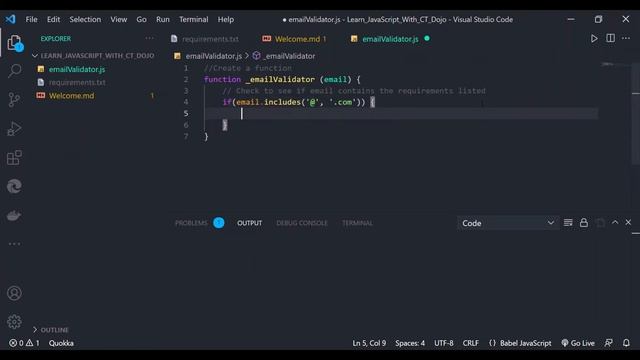Change indentation via Spaces: 4
The image size is (640, 360).
pyautogui.click(x=410, y=343)
